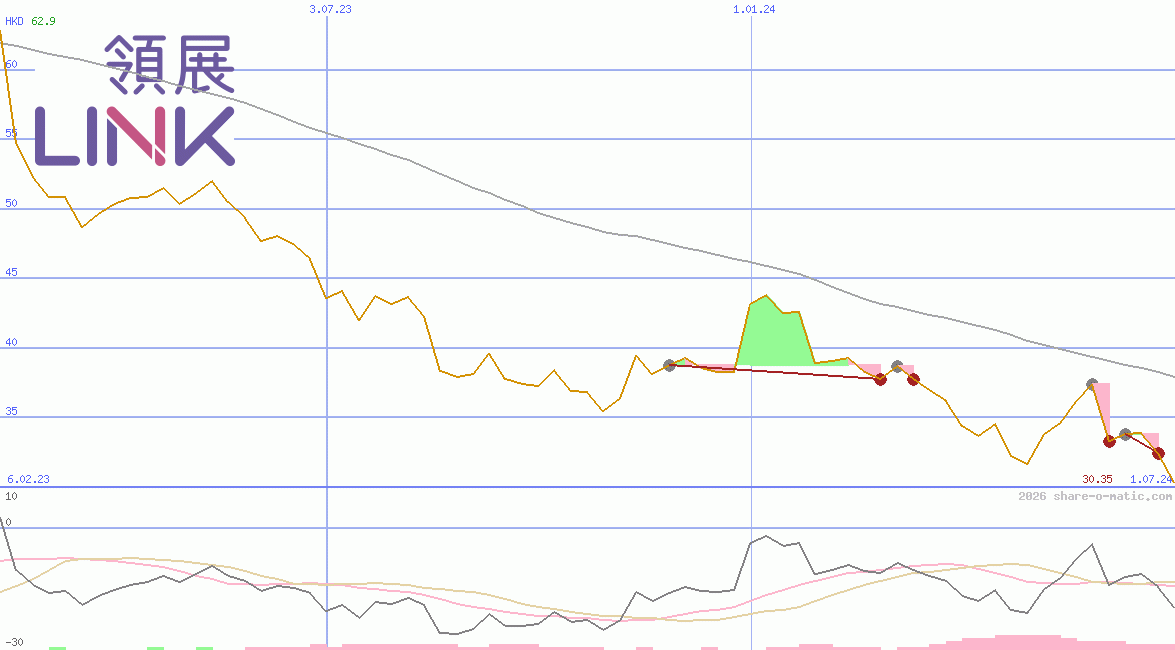Click the red dot ending the long trendline

pyautogui.click(x=880, y=379)
